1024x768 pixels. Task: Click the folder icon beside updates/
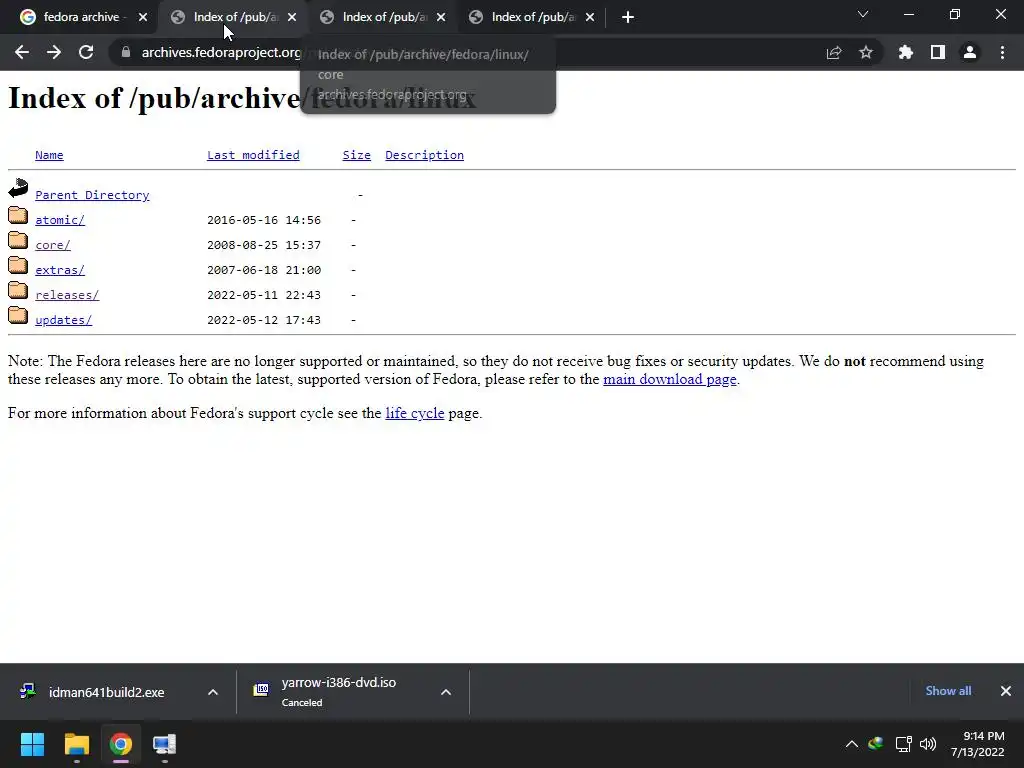click(18, 315)
